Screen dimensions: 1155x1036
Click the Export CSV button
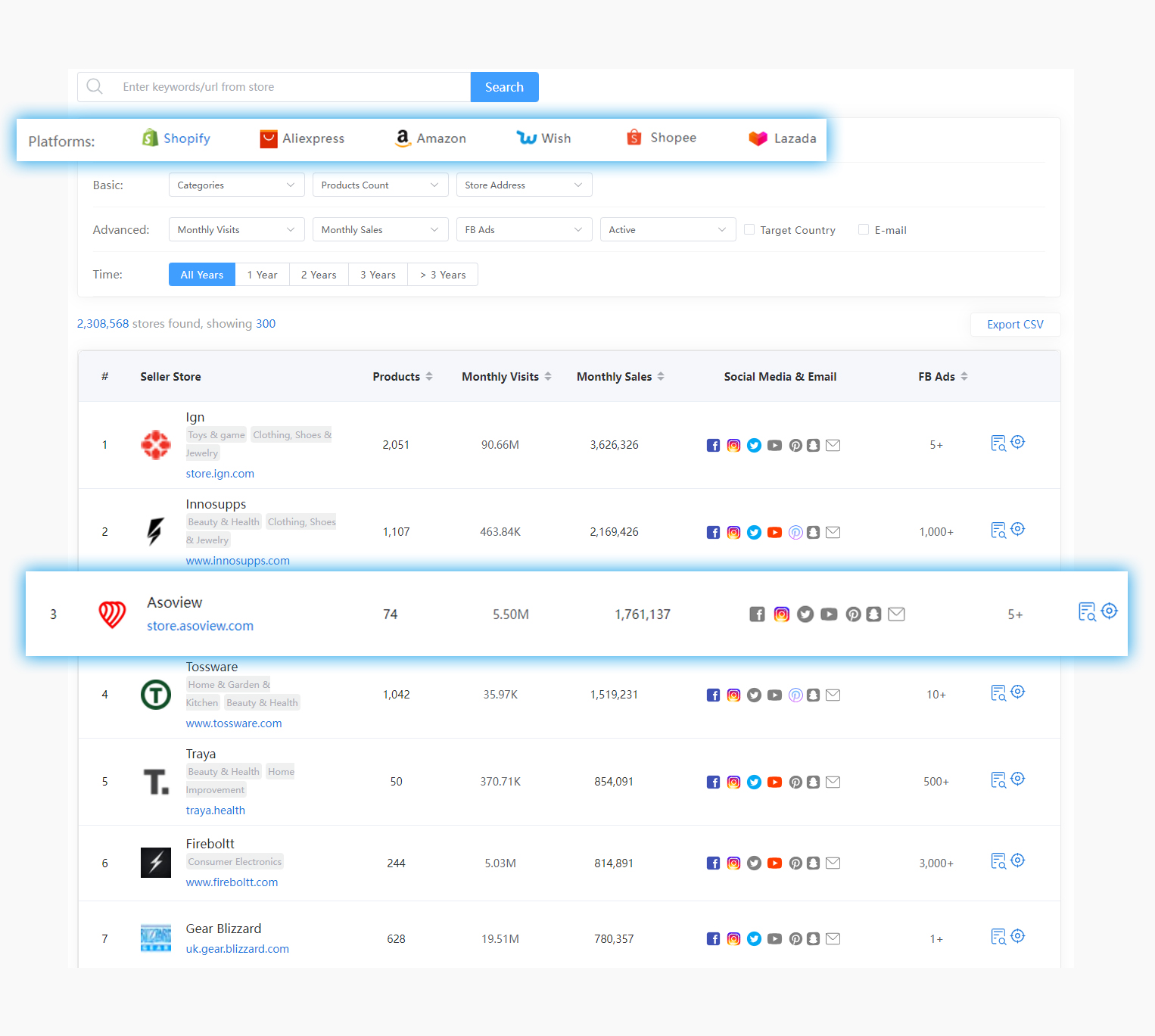tap(1015, 324)
